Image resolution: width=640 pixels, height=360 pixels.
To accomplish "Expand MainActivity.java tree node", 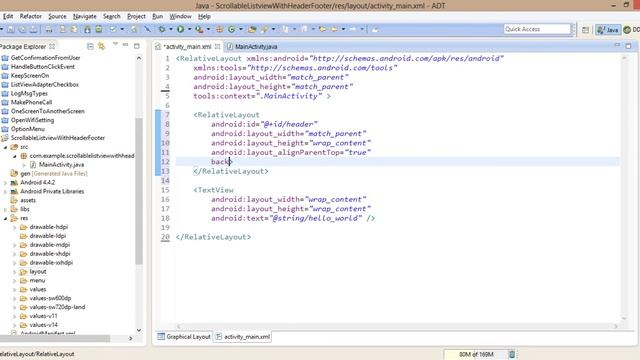I will coord(24,165).
